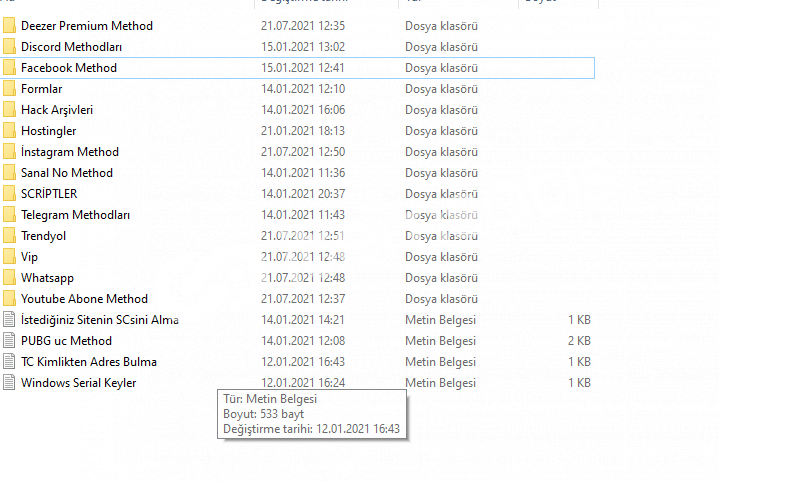Image resolution: width=798 pixels, height=481 pixels.
Task: Click the Youtube Abone Method folder icon
Action: click(x=9, y=299)
